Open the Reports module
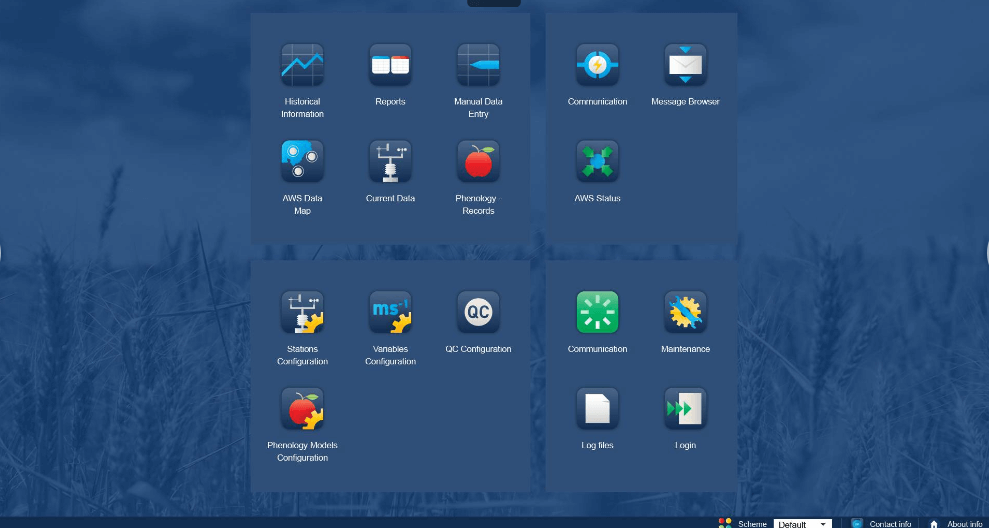This screenshot has height=528, width=989. 390,65
